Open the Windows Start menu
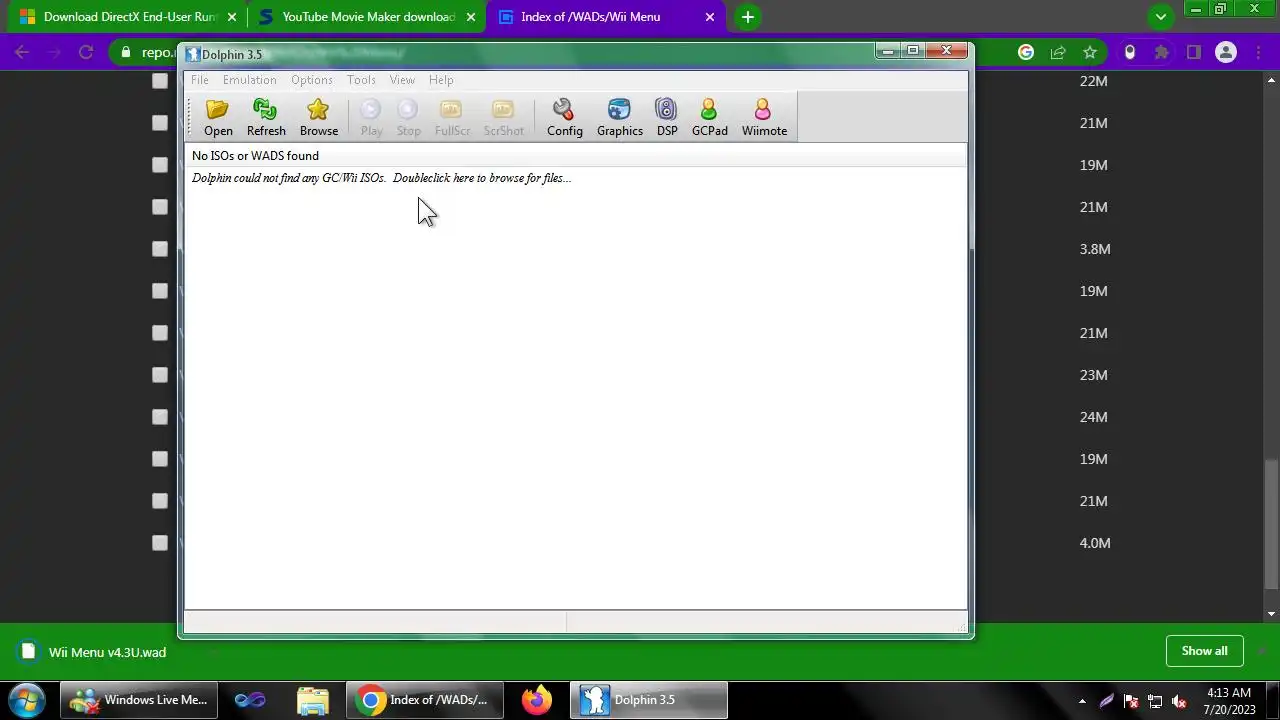 pyautogui.click(x=26, y=700)
